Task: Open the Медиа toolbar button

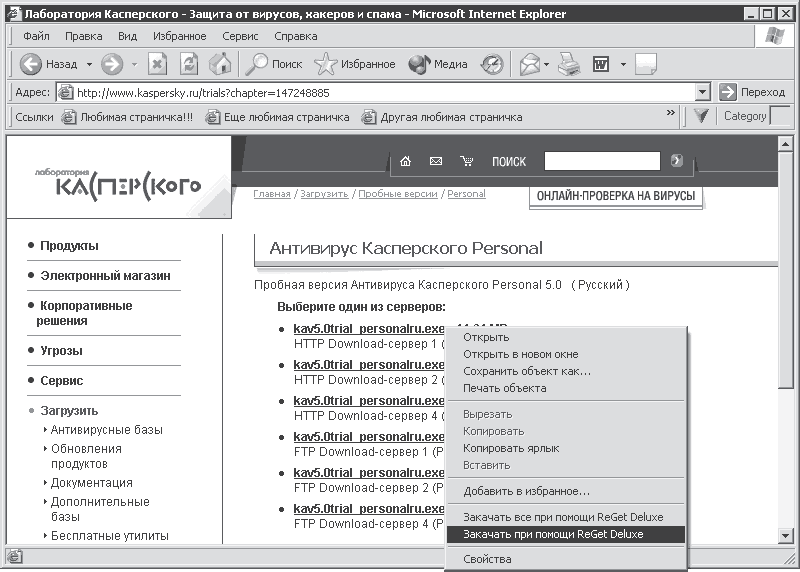Action: coord(438,64)
